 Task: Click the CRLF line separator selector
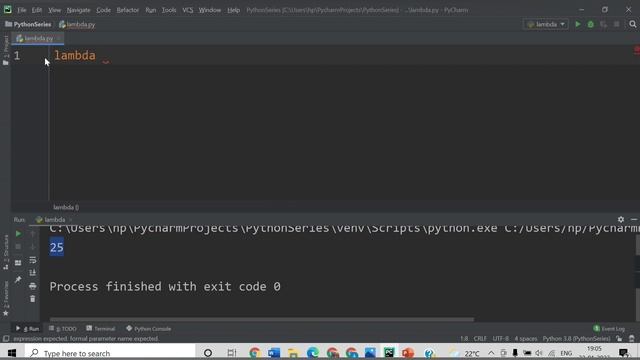point(480,339)
